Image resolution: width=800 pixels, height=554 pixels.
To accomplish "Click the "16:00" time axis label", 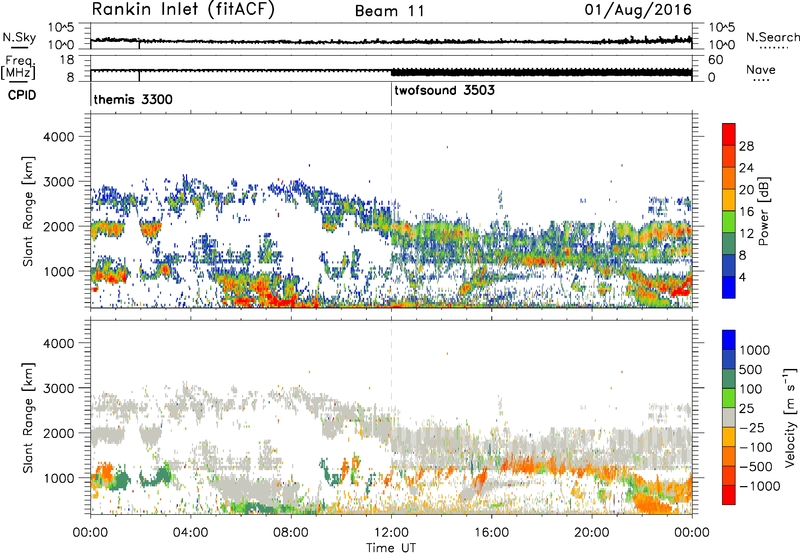I will pos(491,533).
